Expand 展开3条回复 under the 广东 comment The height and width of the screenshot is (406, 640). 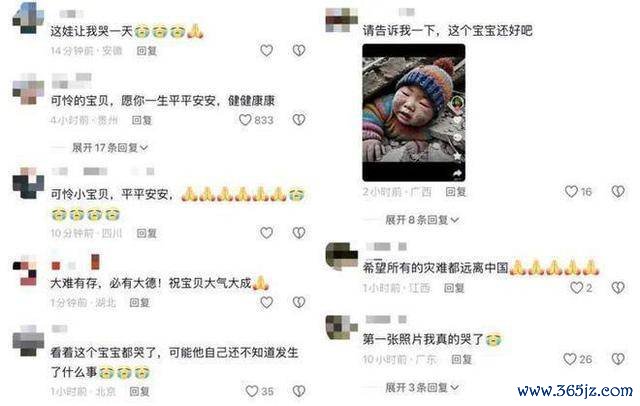click(x=422, y=387)
